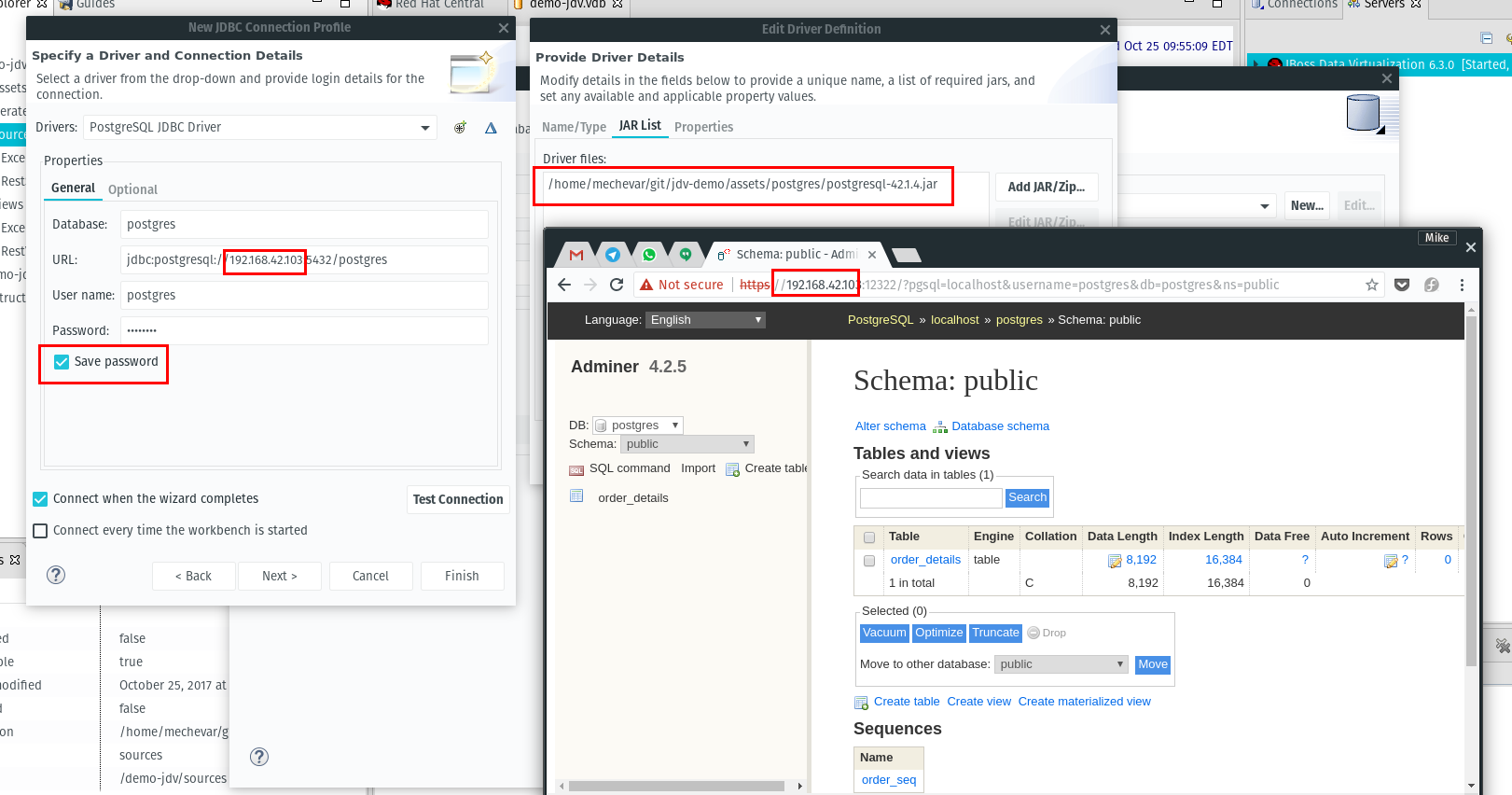Open the Alter schema link

coord(891,426)
